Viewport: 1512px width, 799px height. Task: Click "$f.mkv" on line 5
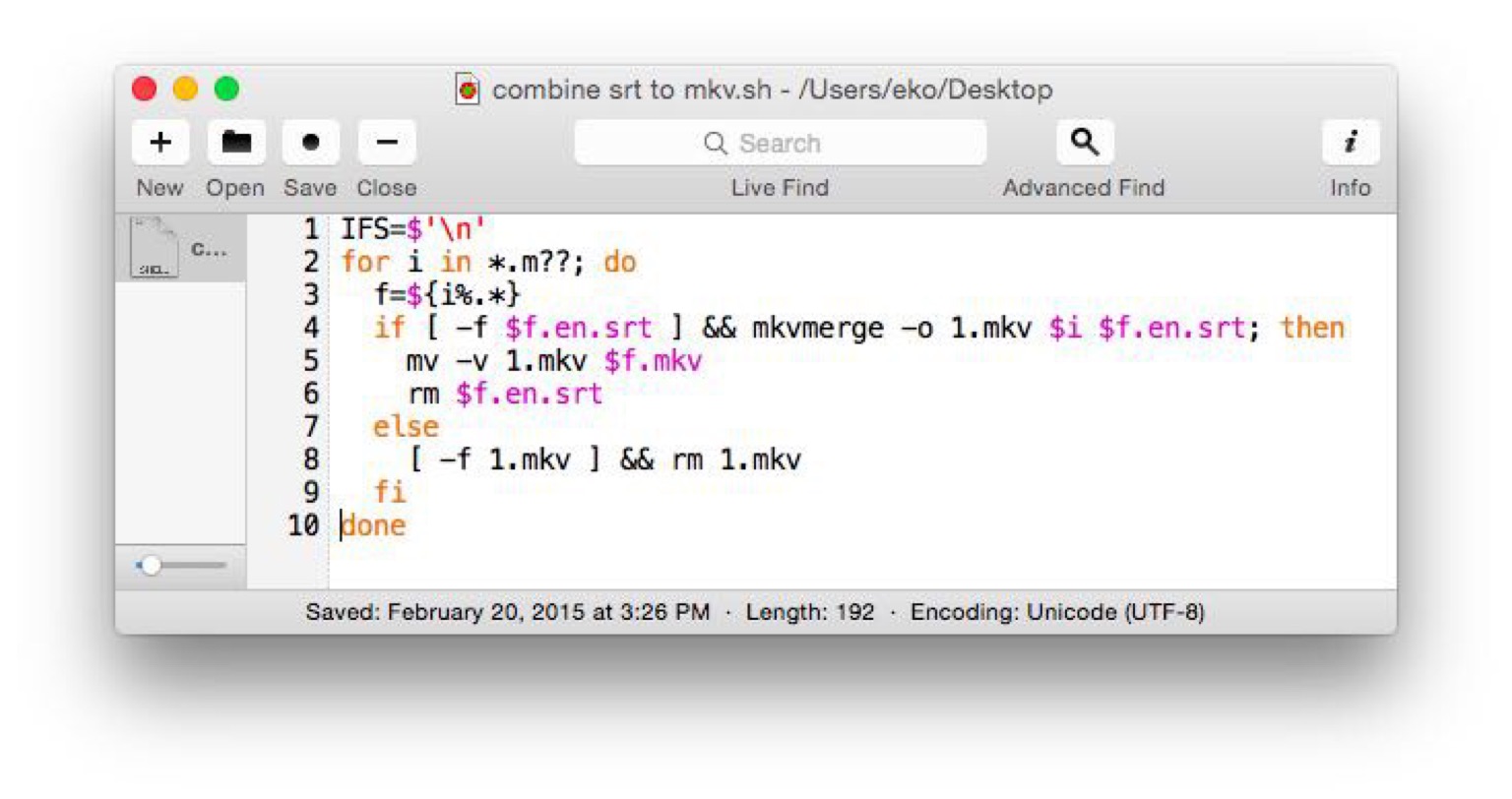[x=653, y=361]
